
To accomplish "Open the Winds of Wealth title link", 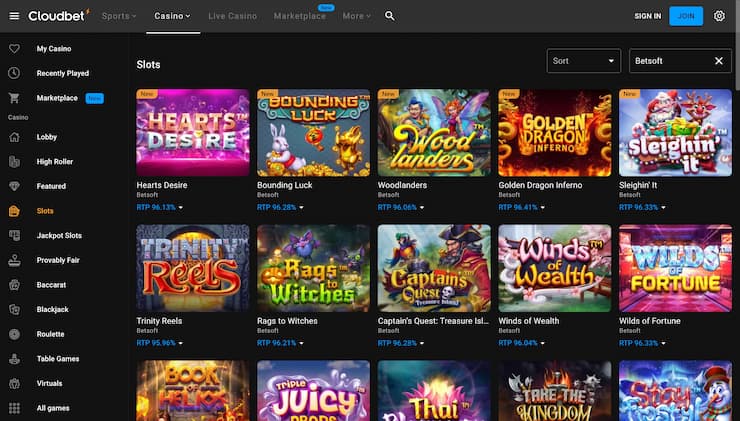I will 529,321.
